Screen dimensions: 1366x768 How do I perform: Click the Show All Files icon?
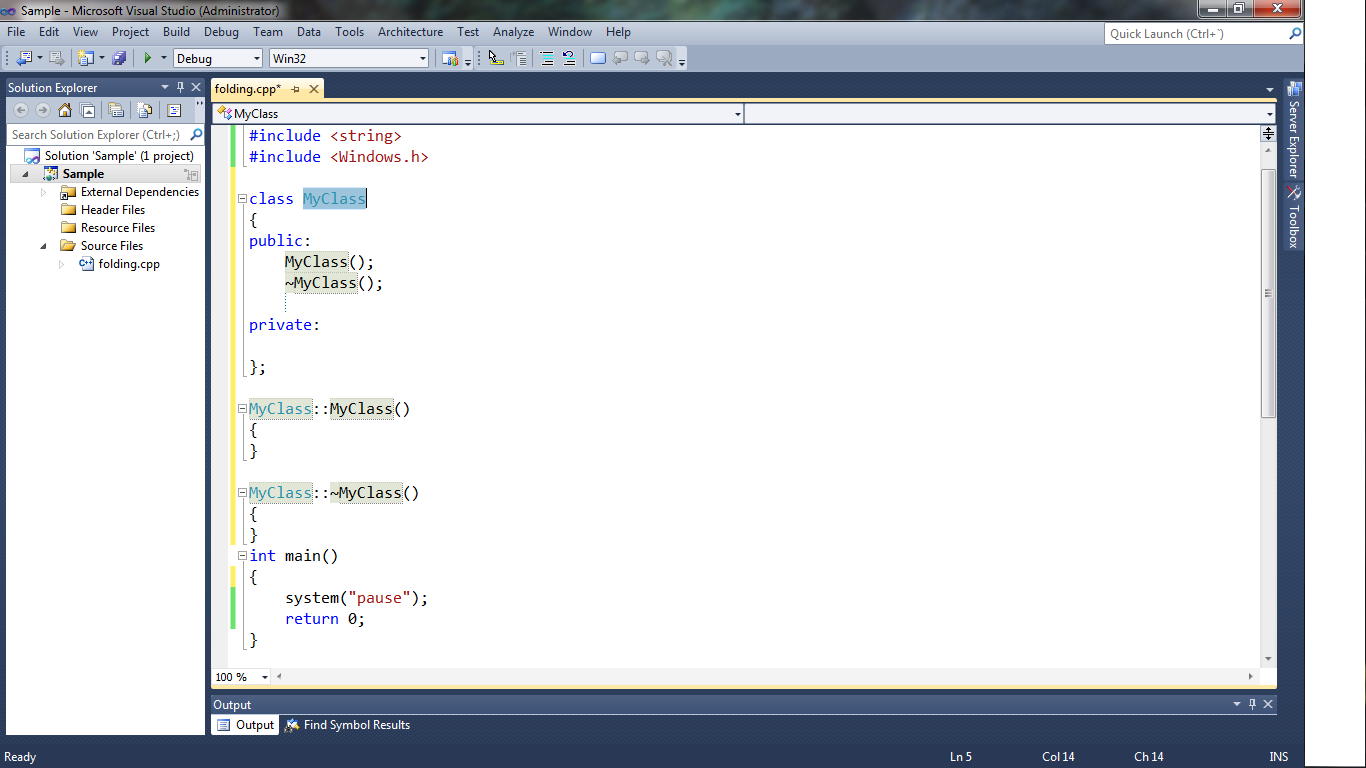pos(145,110)
